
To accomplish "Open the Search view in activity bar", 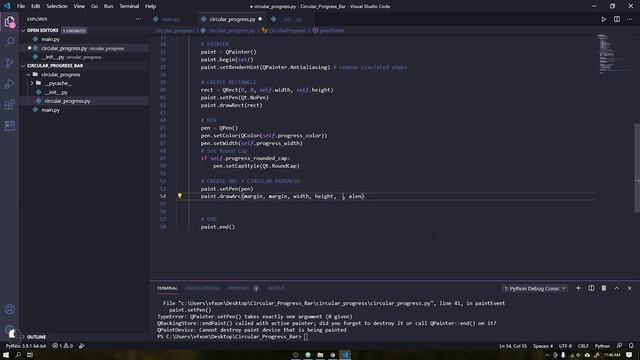I will (x=9, y=42).
